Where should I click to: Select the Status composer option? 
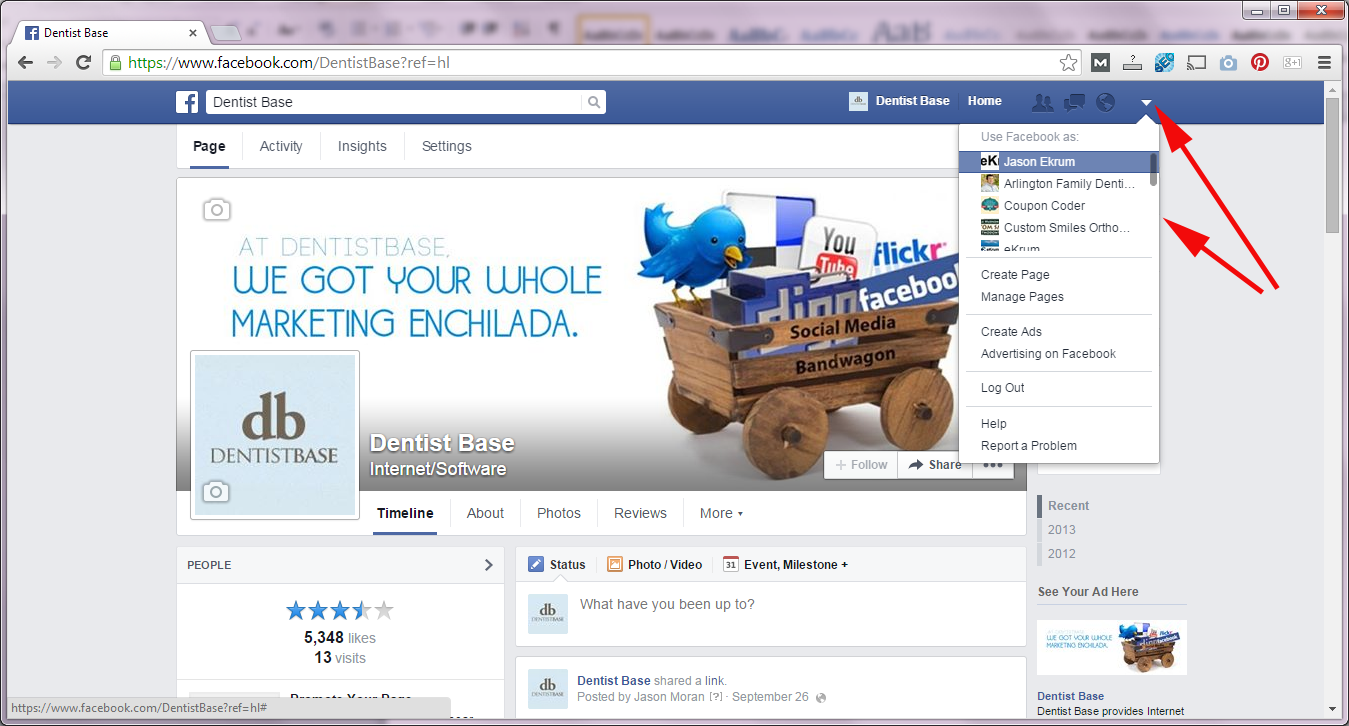(x=557, y=565)
